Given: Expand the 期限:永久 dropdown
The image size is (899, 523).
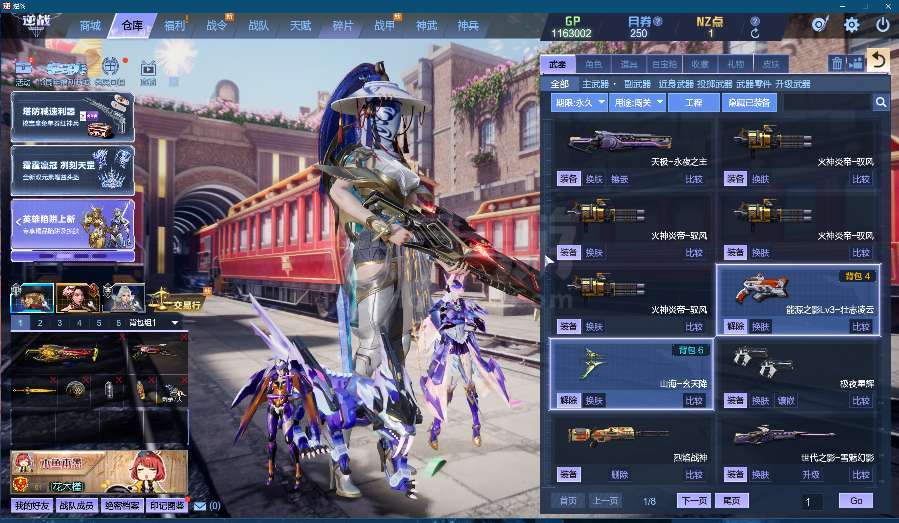Looking at the screenshot, I should coord(579,103).
